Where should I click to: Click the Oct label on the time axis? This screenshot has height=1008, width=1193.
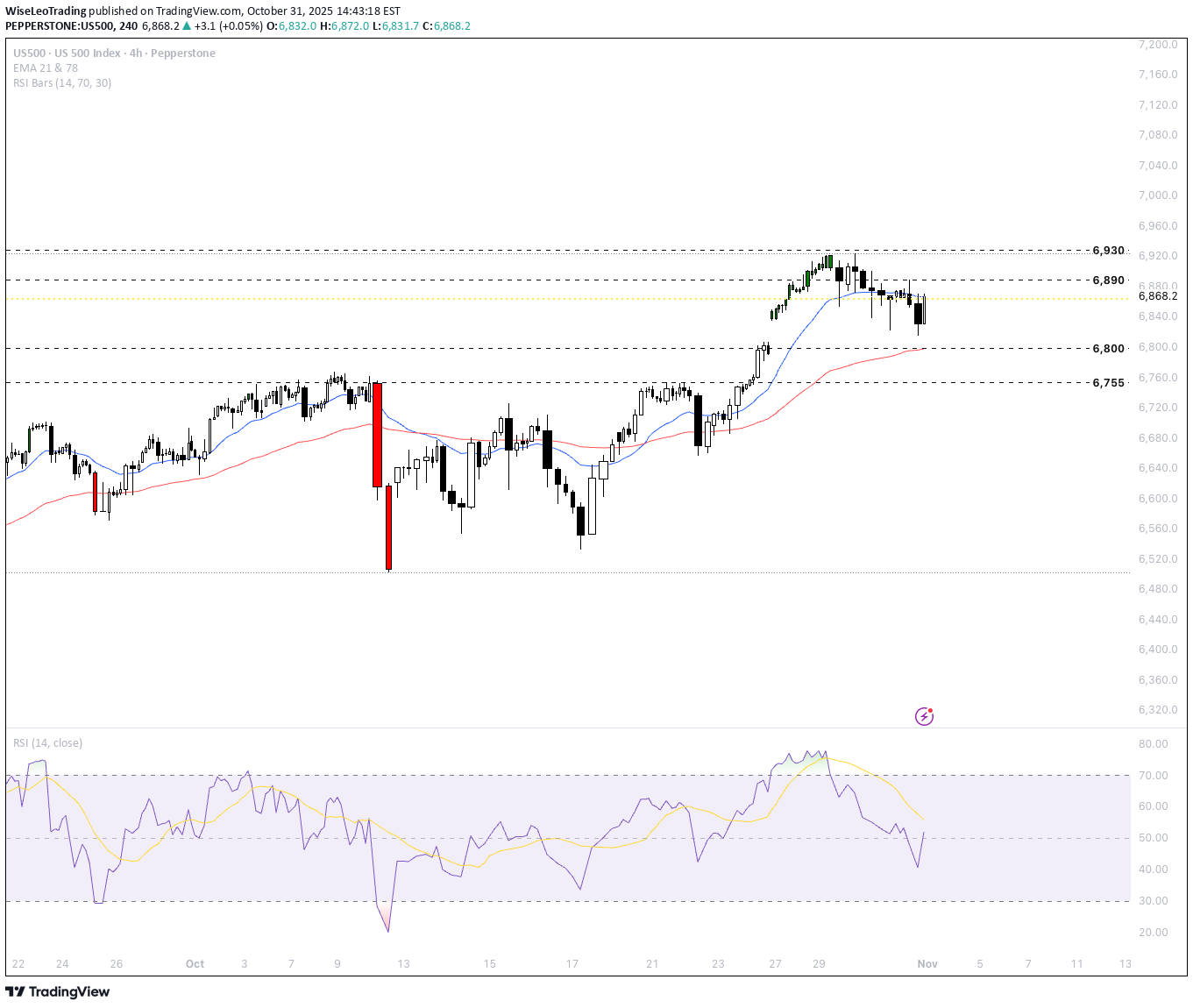point(195,964)
